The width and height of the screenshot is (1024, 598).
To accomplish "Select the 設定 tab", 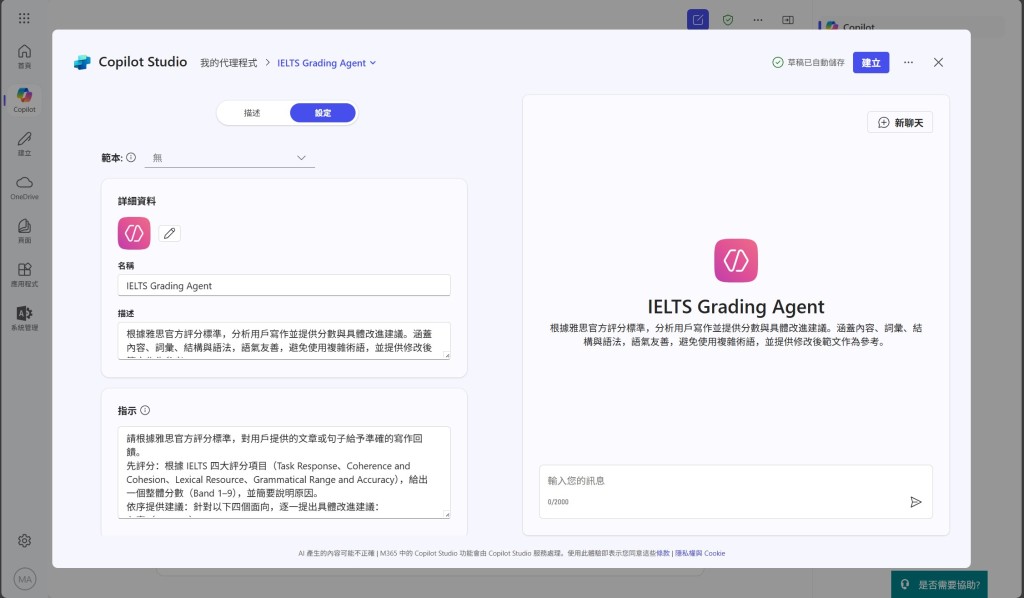I will (x=323, y=113).
